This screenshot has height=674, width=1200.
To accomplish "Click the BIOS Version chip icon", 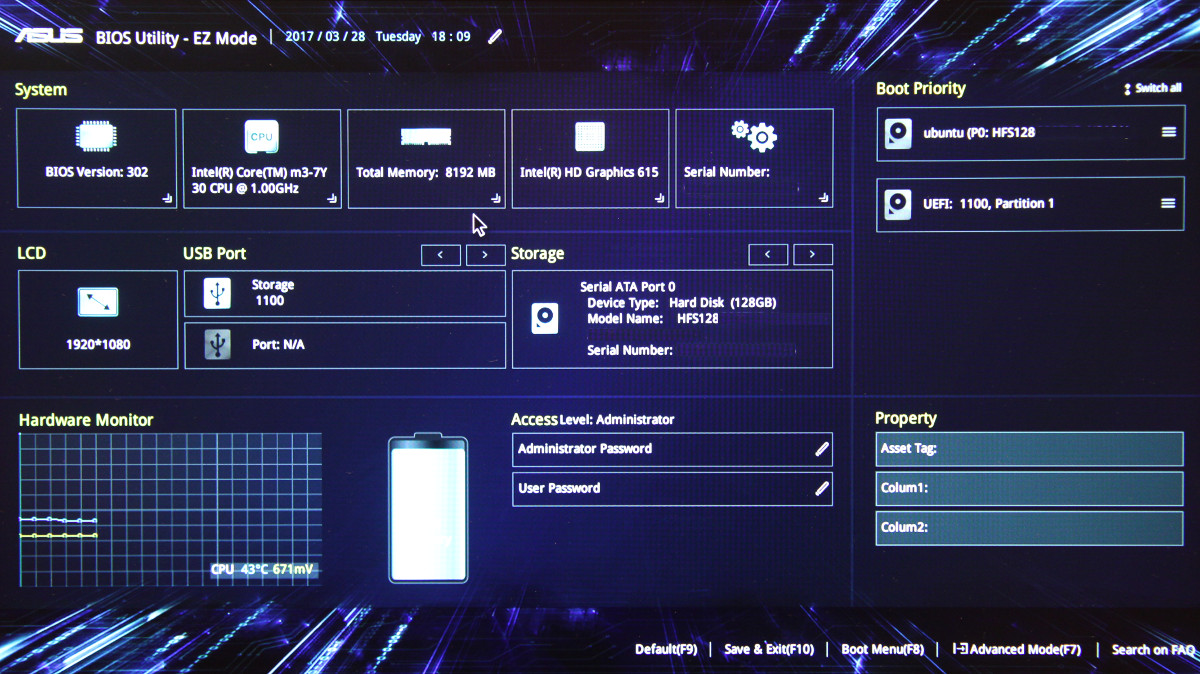I will click(x=96, y=137).
